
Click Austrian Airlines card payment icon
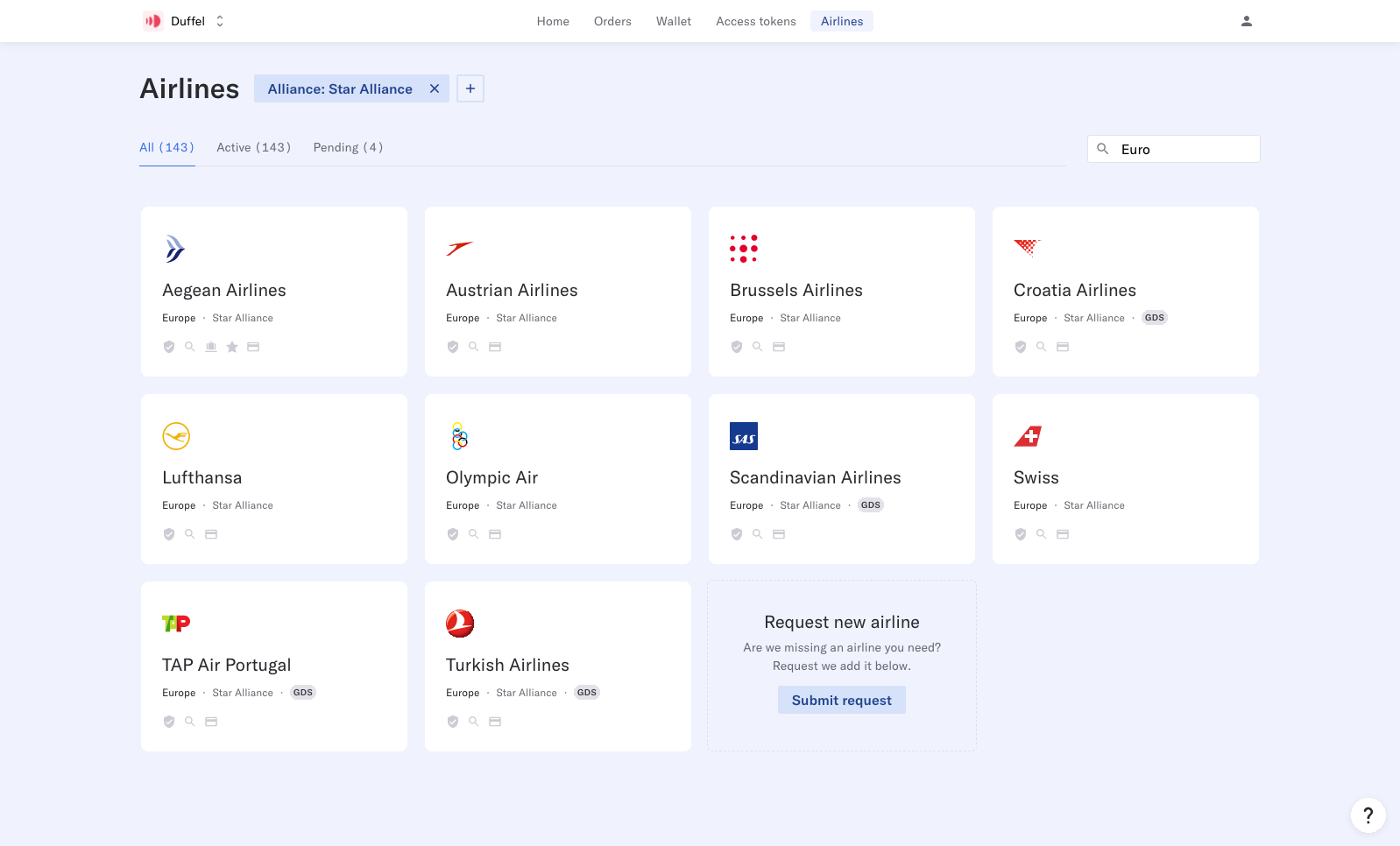[x=495, y=347]
